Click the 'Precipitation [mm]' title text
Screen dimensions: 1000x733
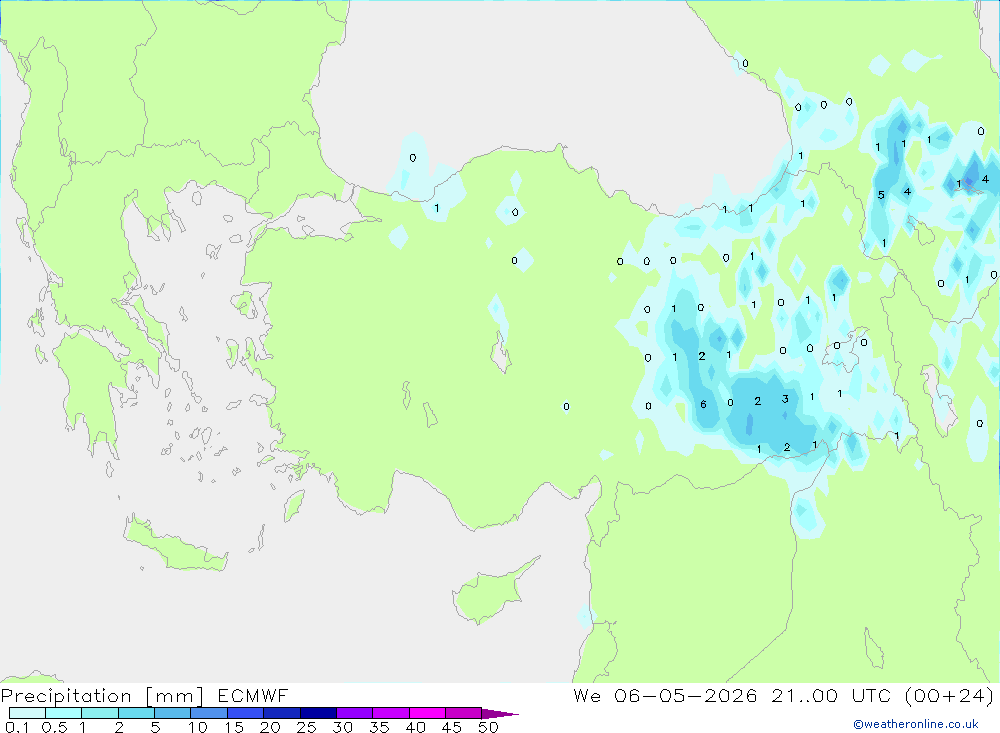102,696
